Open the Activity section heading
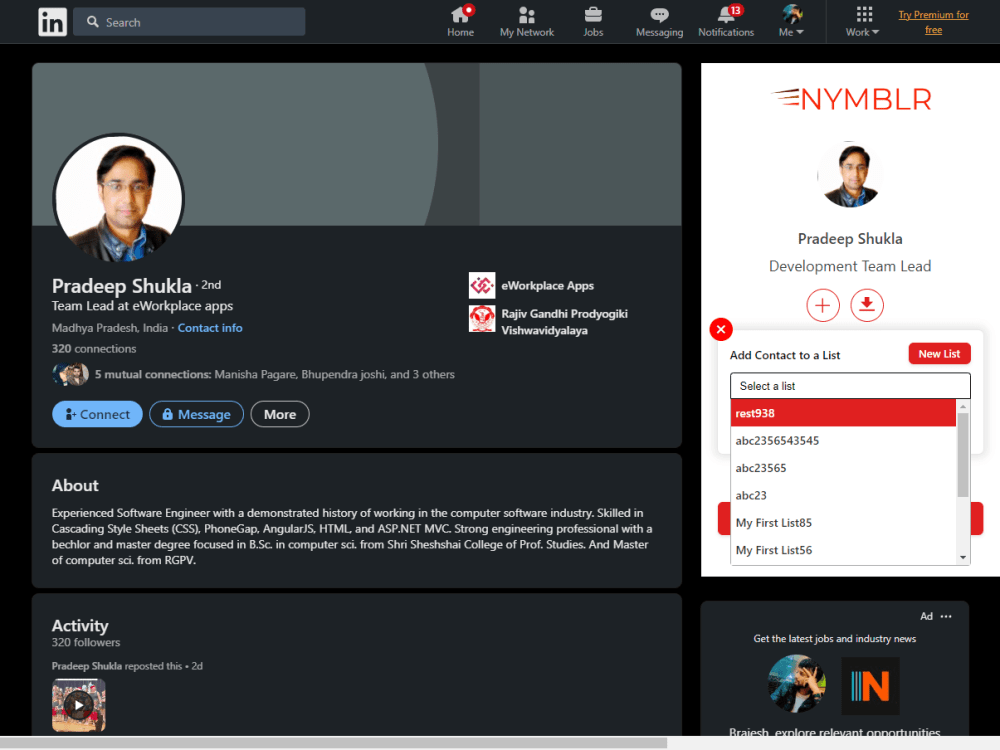This screenshot has width=1000, height=750. [80, 626]
